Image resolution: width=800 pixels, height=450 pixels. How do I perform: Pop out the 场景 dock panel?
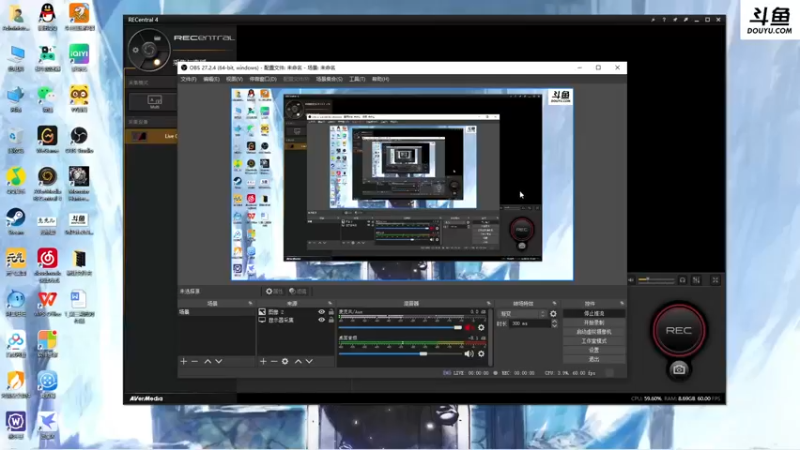tap(250, 304)
